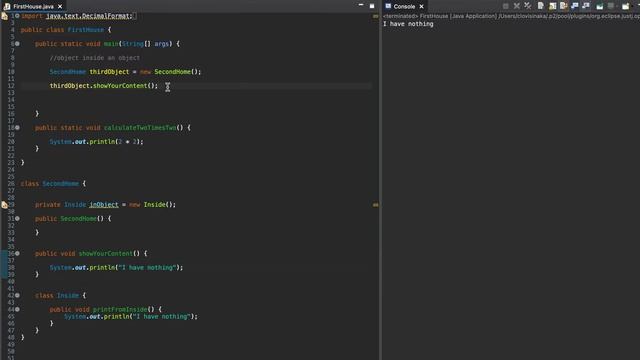This screenshot has width=640, height=360.
Task: Click 'java.text.DecimalFormat' in the import line
Action: pos(87,16)
